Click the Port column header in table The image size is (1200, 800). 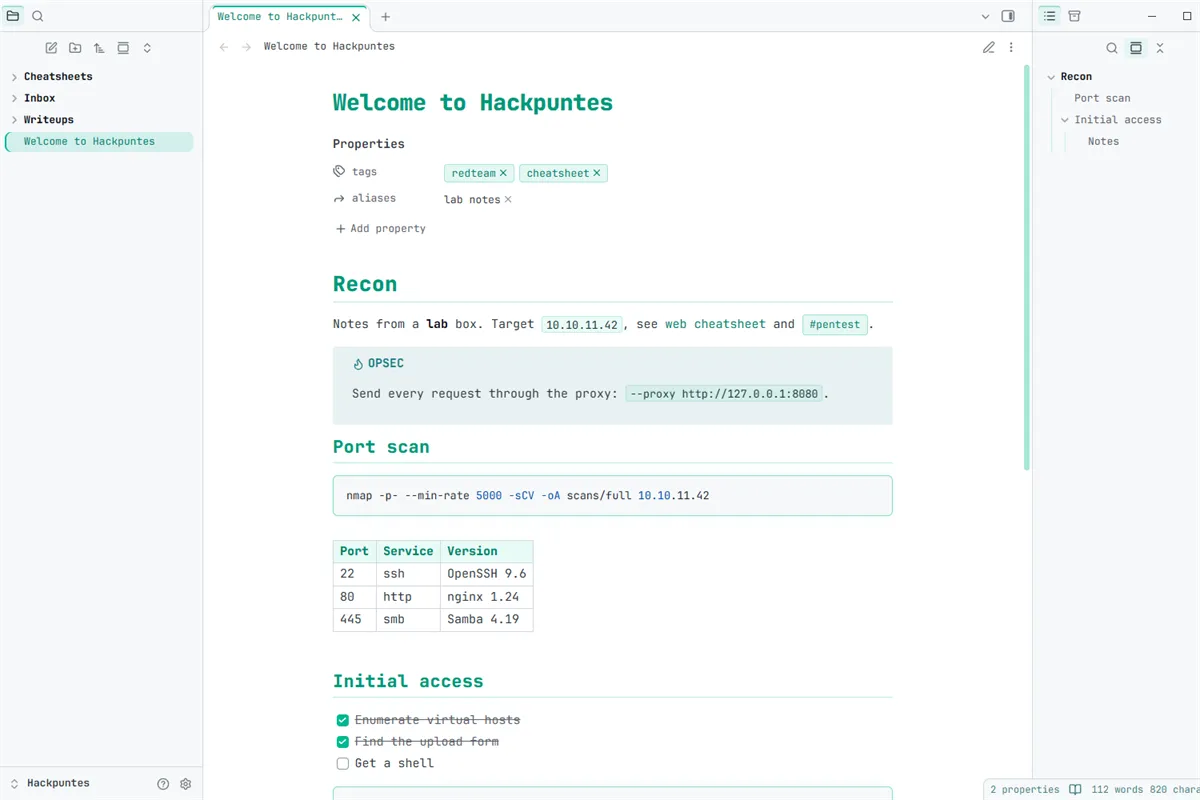[x=354, y=551]
